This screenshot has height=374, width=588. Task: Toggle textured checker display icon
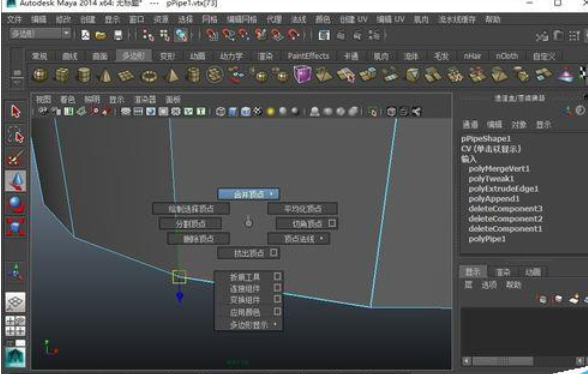coord(258,111)
